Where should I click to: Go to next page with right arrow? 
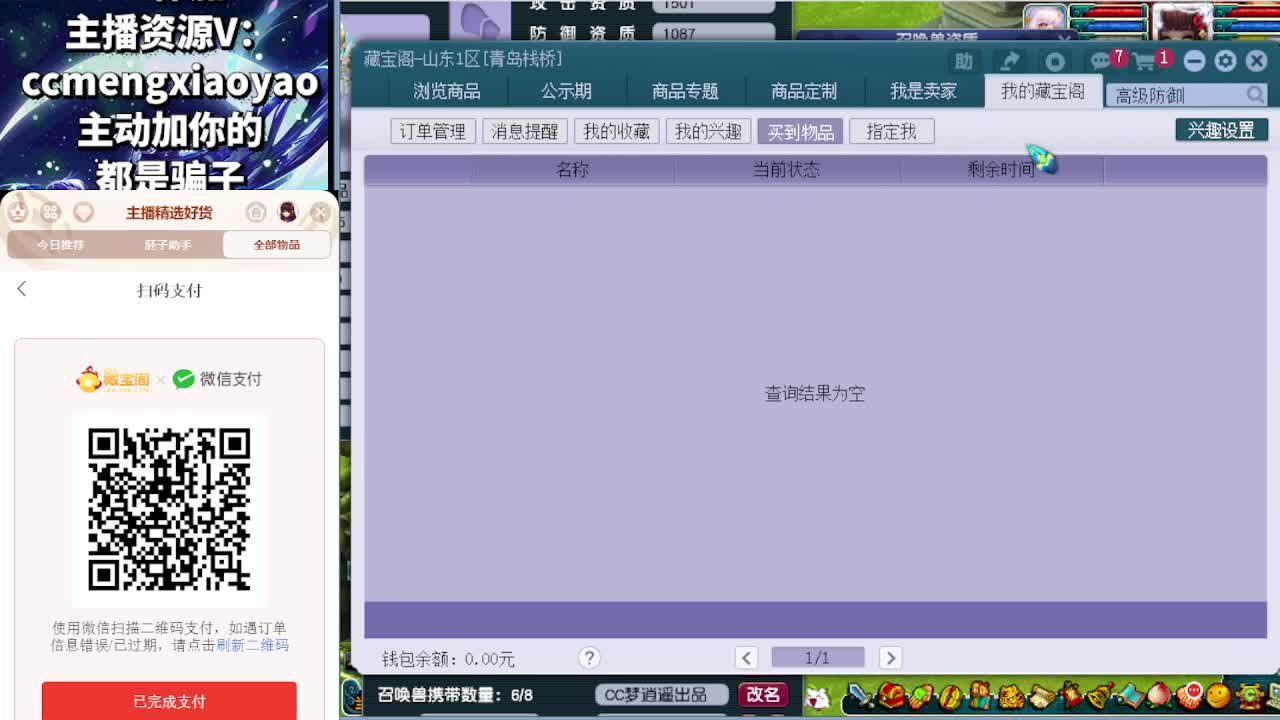click(x=890, y=657)
